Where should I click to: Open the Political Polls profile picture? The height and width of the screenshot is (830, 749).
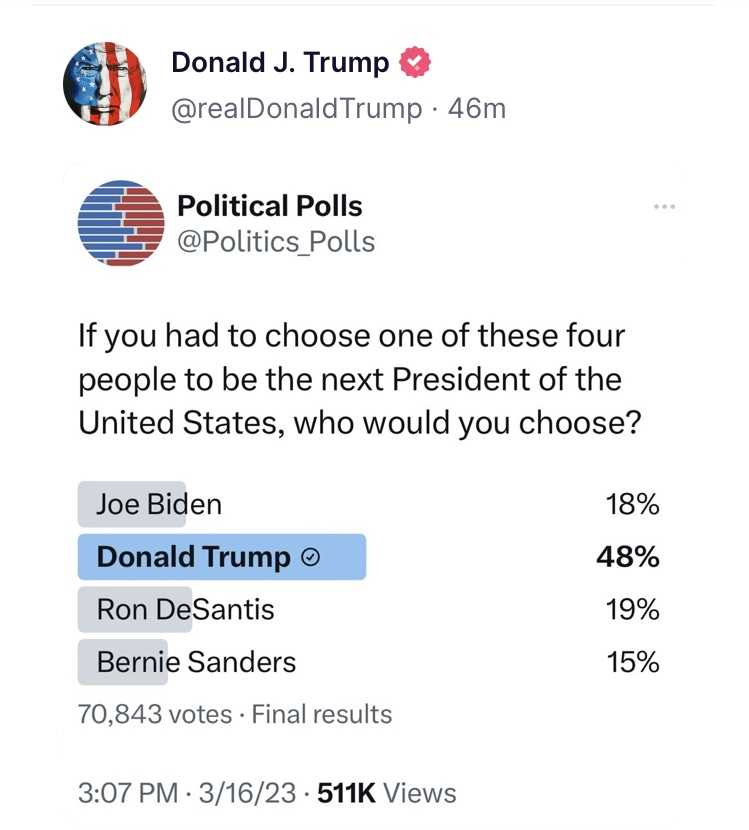[120, 223]
